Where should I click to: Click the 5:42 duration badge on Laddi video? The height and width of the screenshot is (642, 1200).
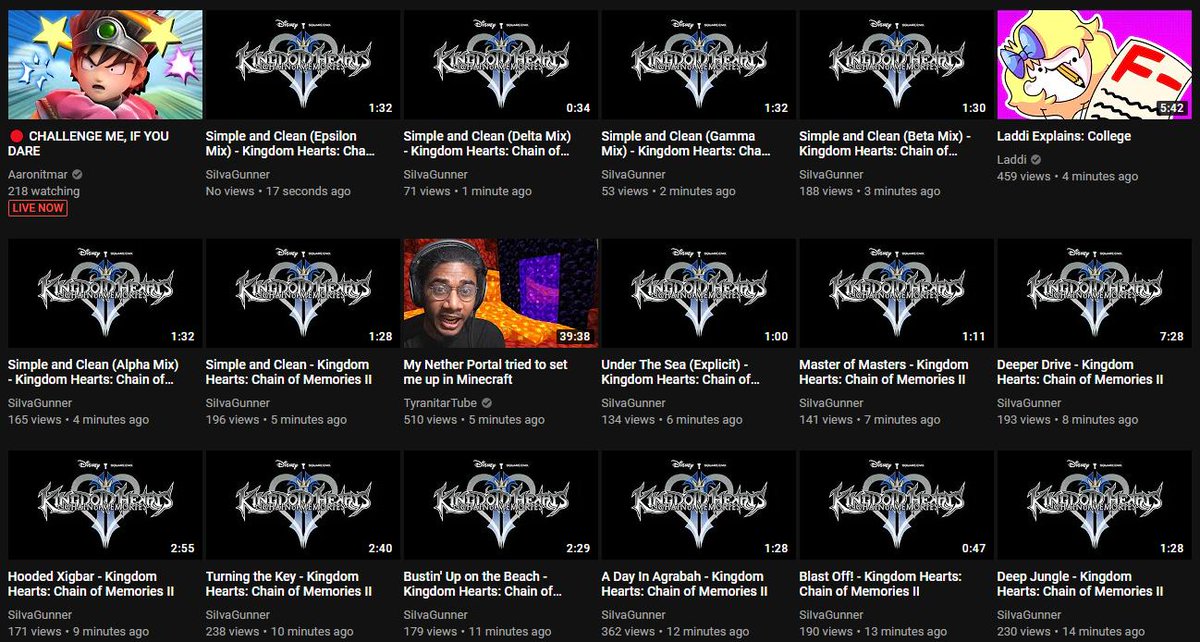tap(1172, 108)
